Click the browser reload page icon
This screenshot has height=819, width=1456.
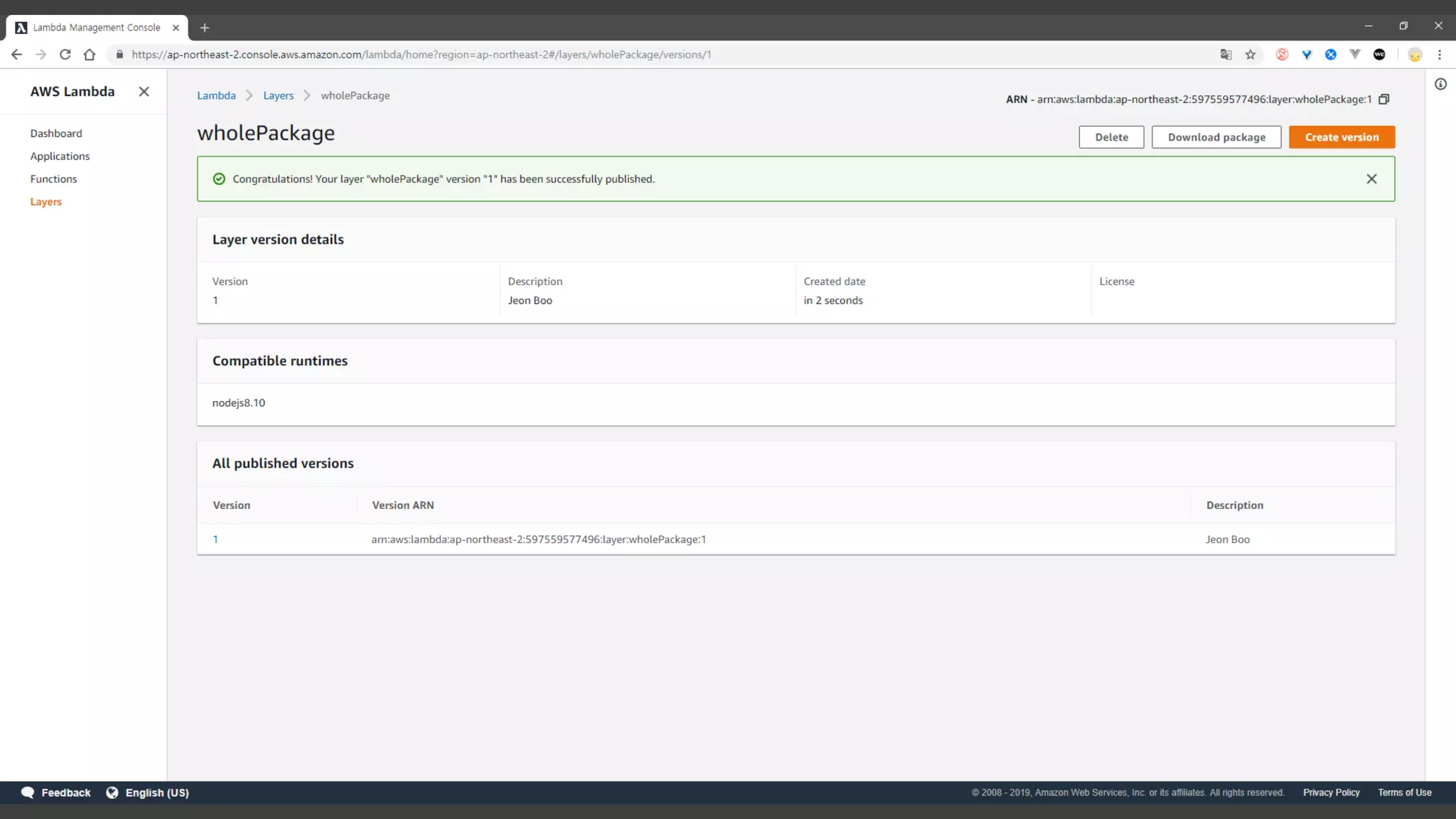(x=65, y=55)
